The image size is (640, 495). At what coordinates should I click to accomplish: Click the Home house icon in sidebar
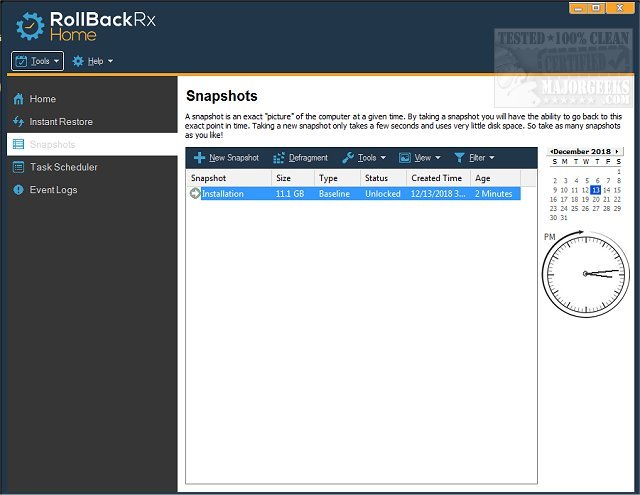pos(18,99)
